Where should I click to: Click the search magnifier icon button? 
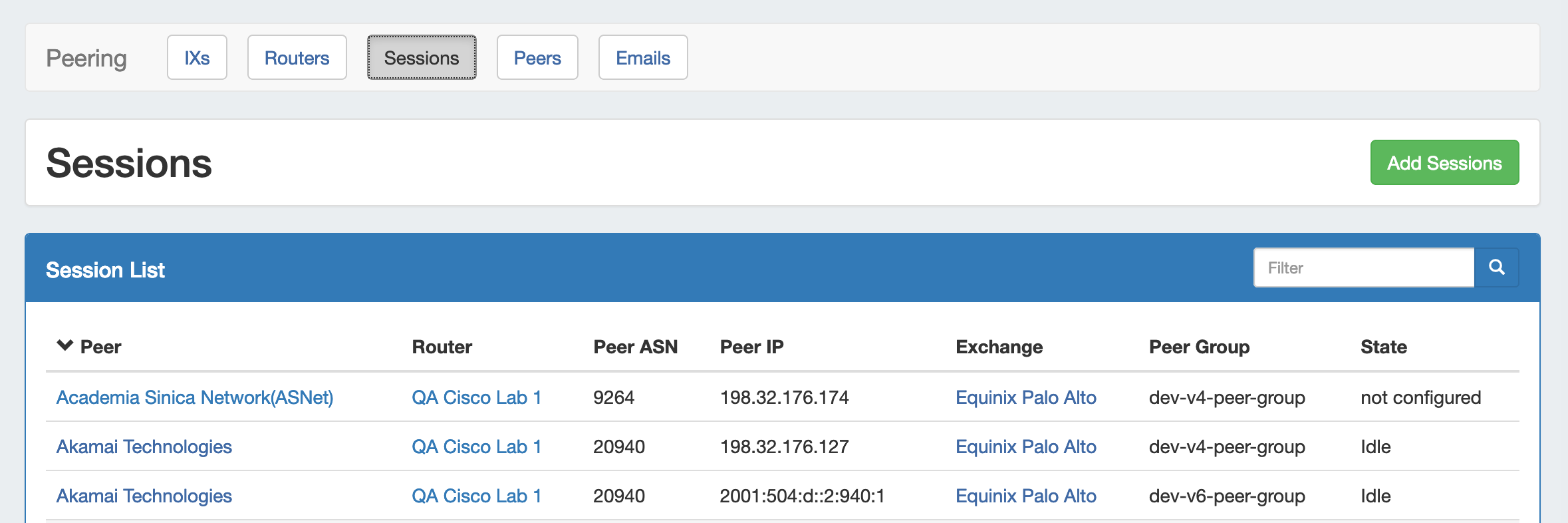[x=1496, y=267]
